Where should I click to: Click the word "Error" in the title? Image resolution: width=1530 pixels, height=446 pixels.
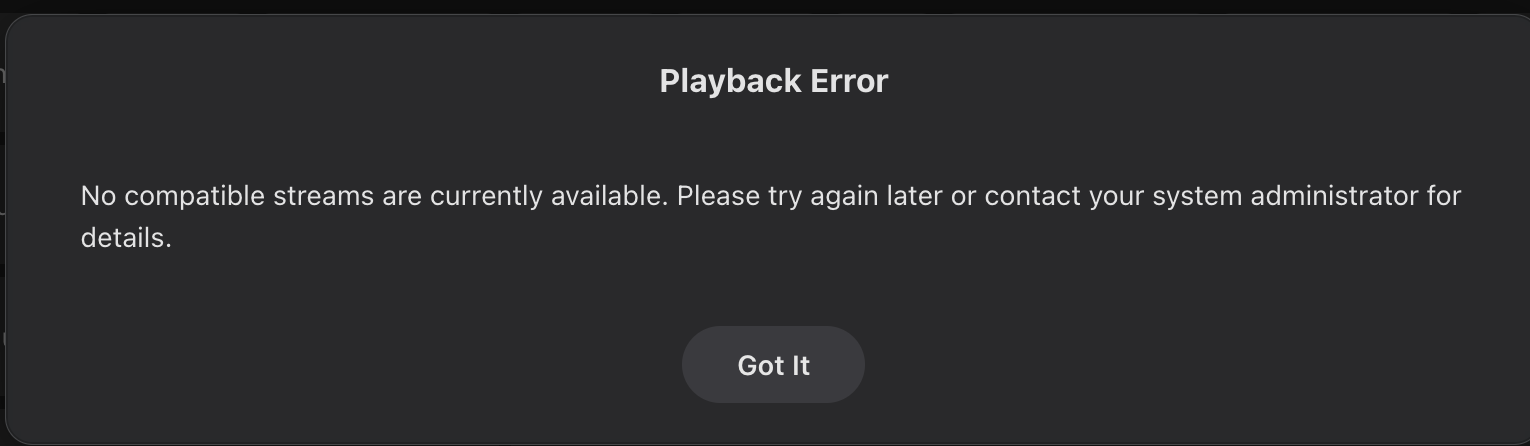[x=849, y=81]
